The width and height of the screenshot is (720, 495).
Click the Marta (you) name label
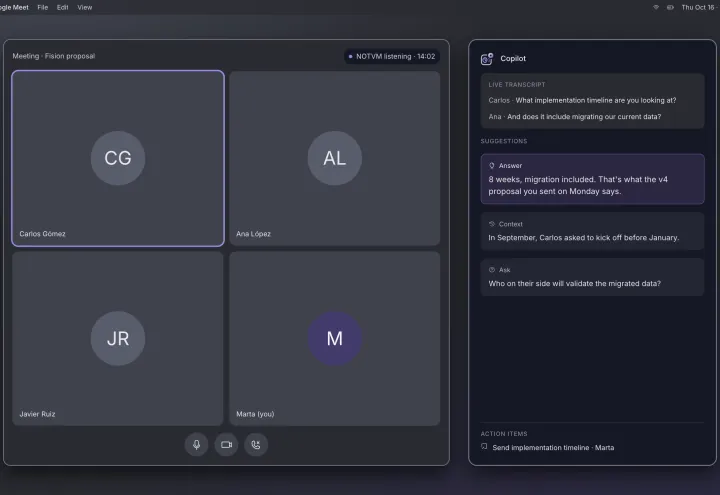tap(255, 414)
